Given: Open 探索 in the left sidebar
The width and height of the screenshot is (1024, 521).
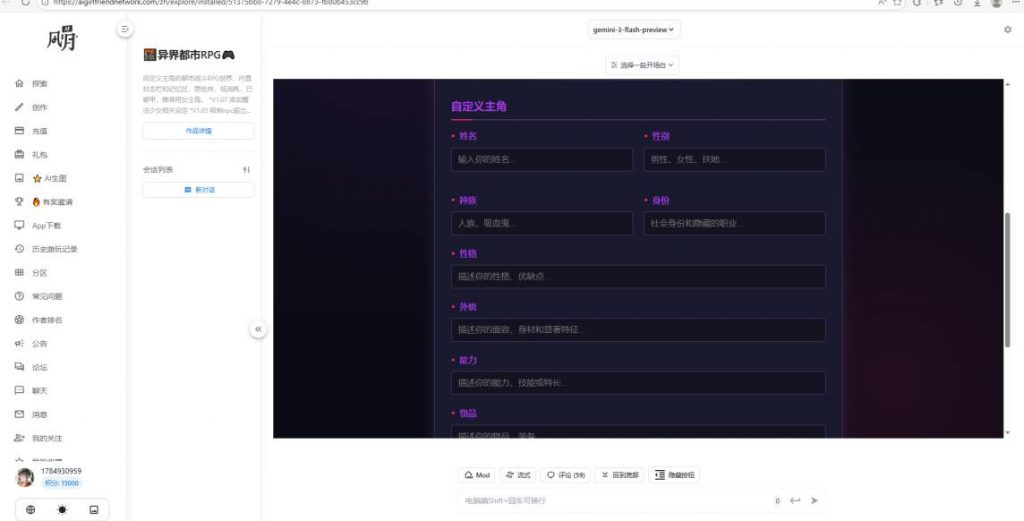Looking at the screenshot, I should [x=39, y=84].
